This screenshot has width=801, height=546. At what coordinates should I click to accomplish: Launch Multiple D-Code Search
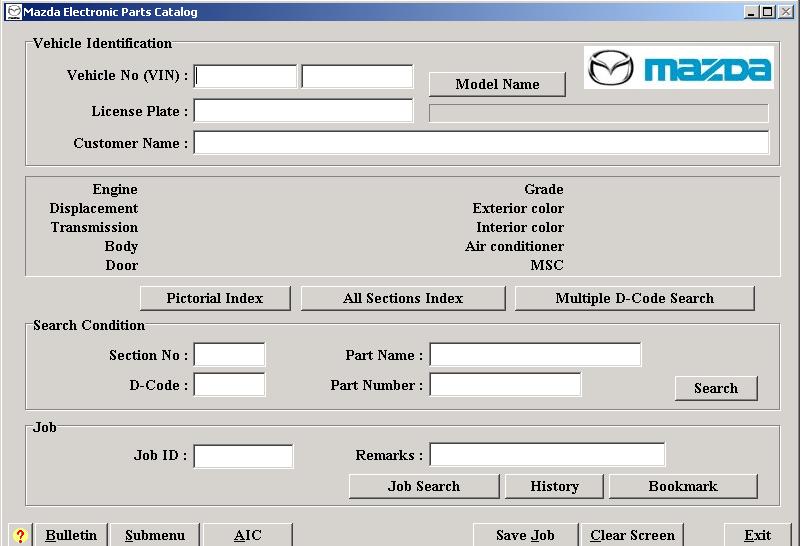[634, 298]
